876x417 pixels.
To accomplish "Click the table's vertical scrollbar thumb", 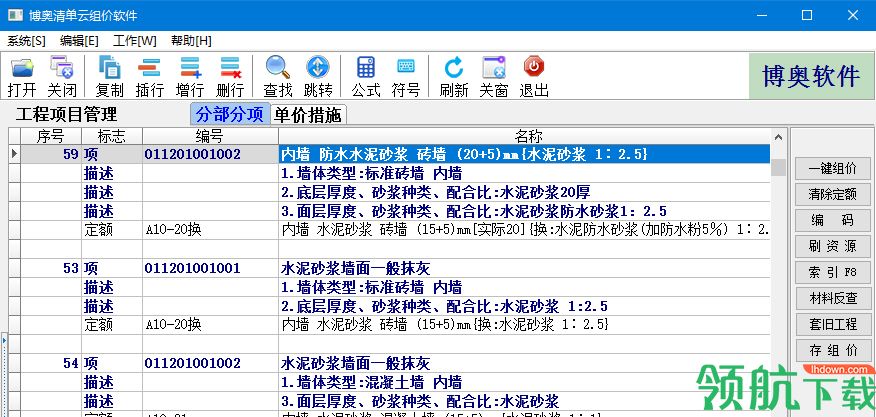I will [x=778, y=167].
